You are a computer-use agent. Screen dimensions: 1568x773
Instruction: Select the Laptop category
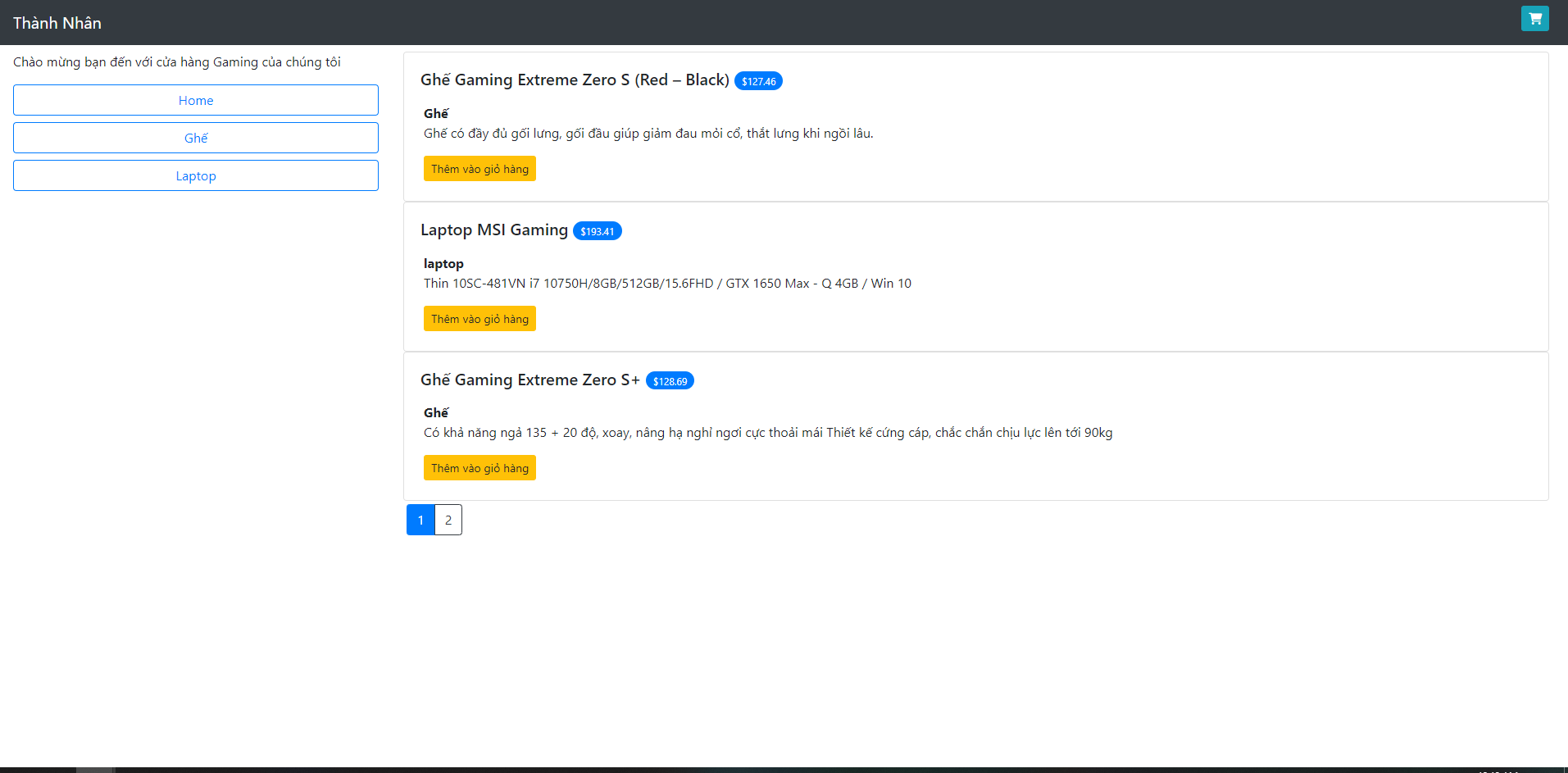tap(195, 175)
